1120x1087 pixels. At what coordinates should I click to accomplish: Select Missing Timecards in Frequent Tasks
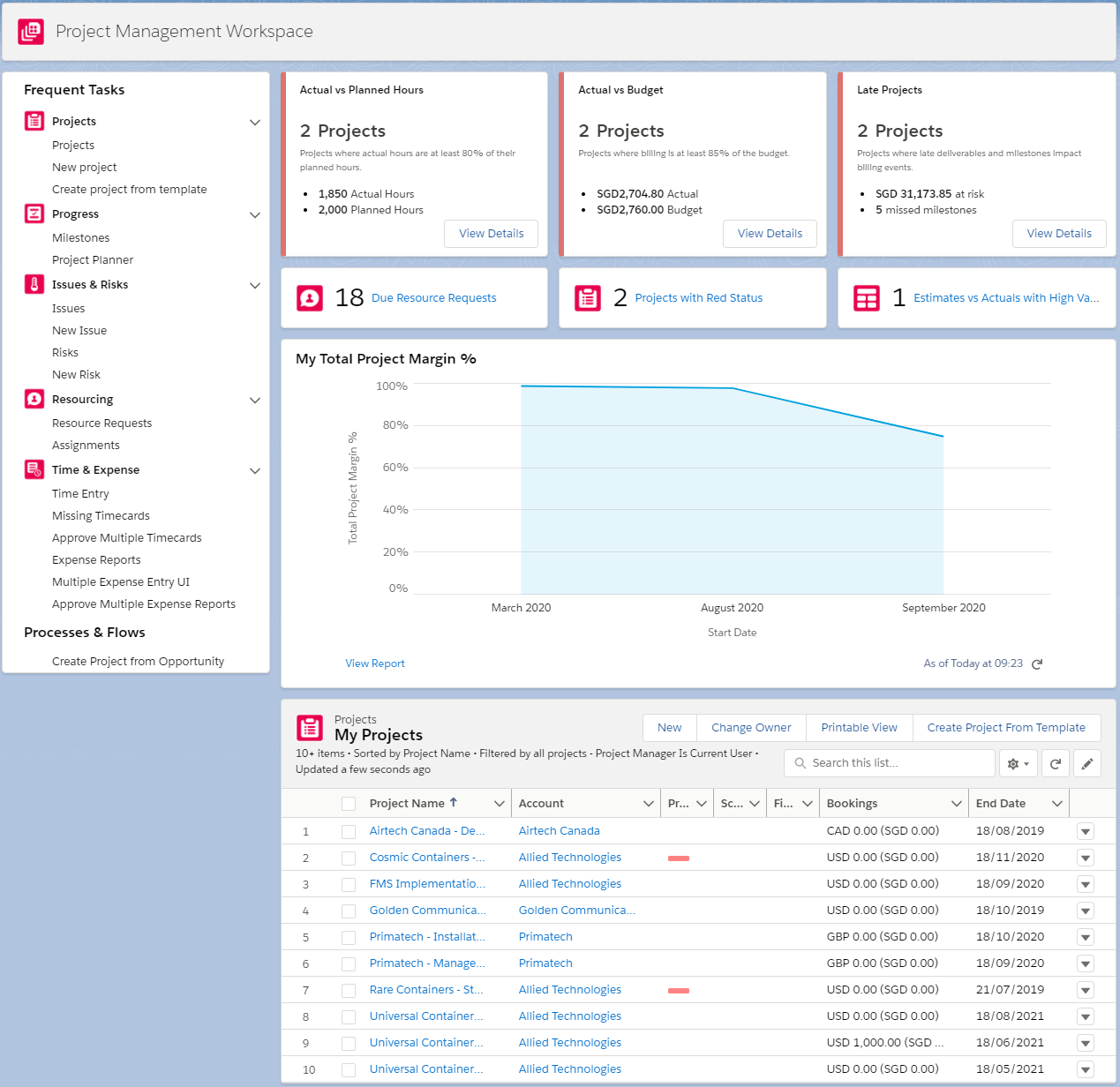101,516
